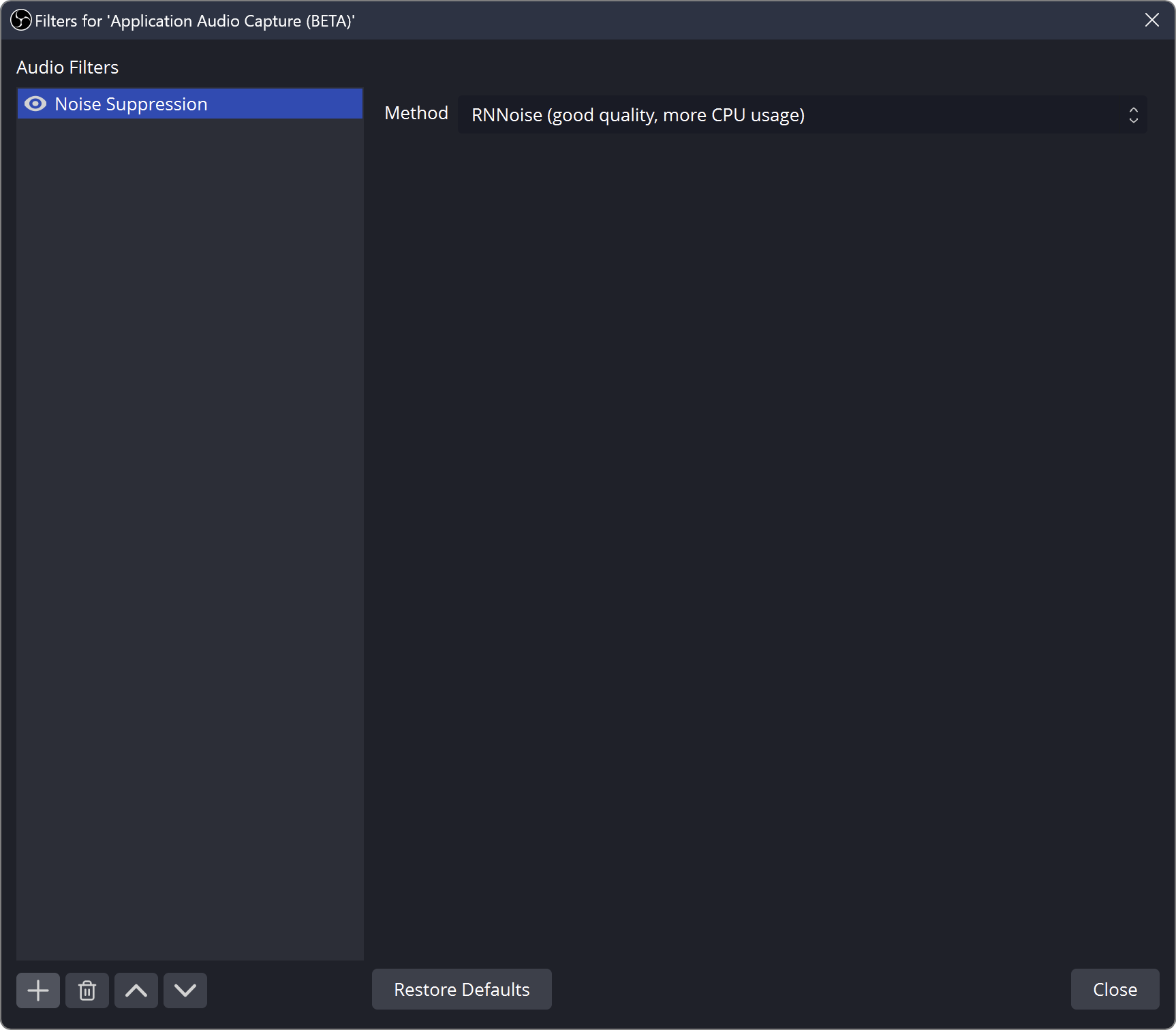Image resolution: width=1176 pixels, height=1030 pixels.
Task: Click the OBS logo in title bar
Action: 21,20
